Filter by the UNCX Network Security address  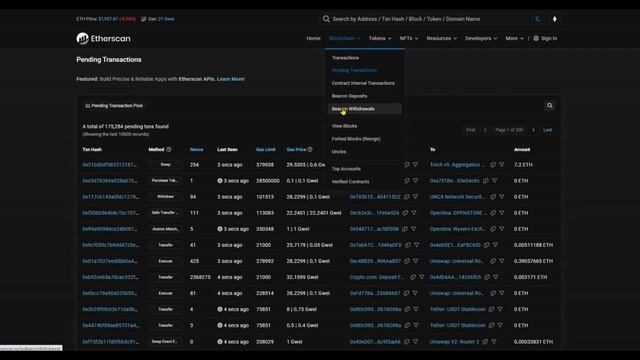click(502, 197)
